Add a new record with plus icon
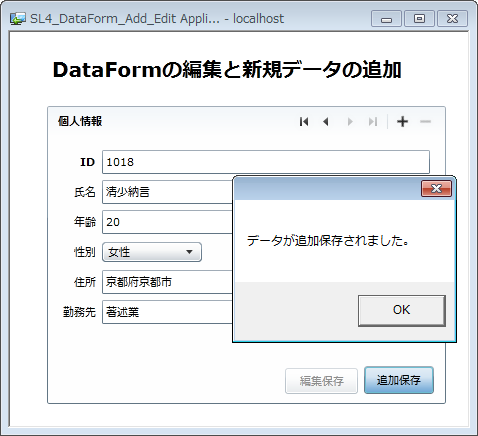This screenshot has width=478, height=436. pos(402,122)
